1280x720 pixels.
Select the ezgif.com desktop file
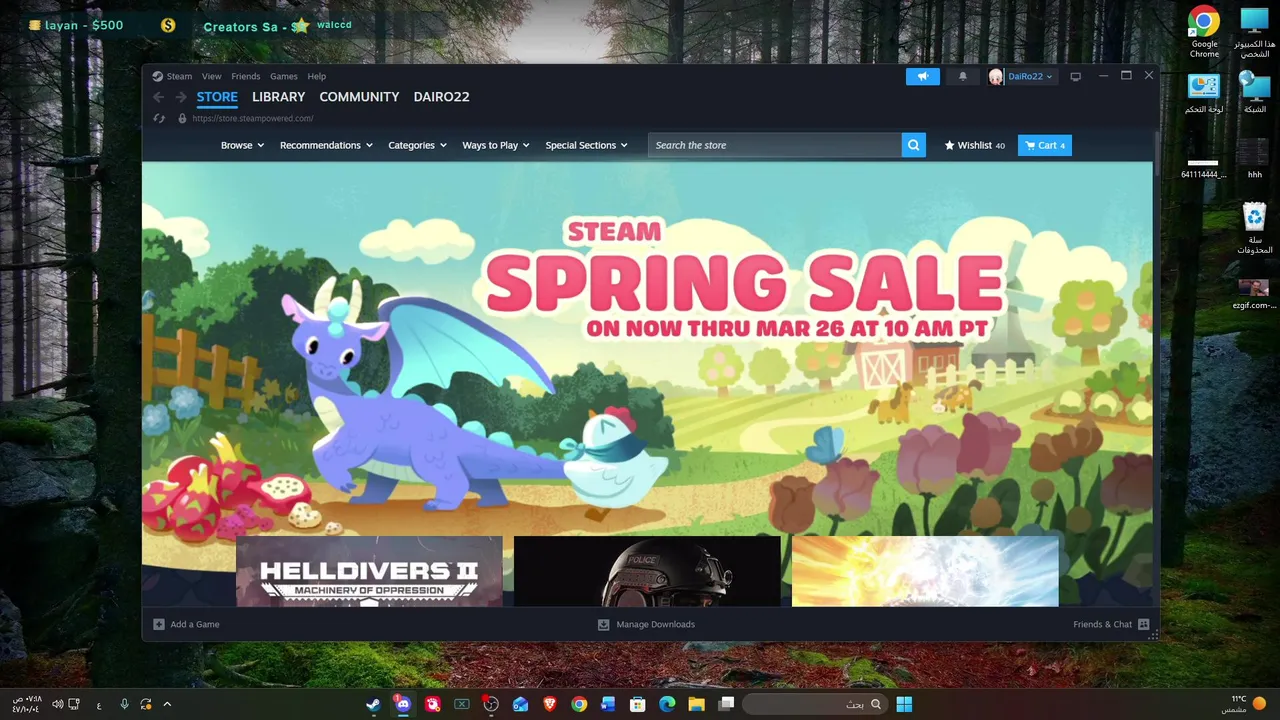tap(1255, 293)
